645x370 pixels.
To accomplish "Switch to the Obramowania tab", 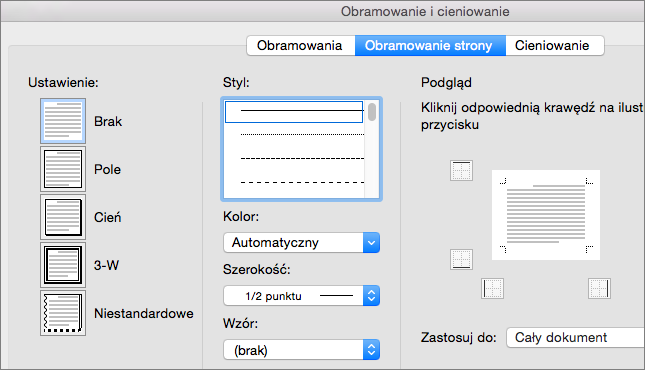I will point(301,45).
